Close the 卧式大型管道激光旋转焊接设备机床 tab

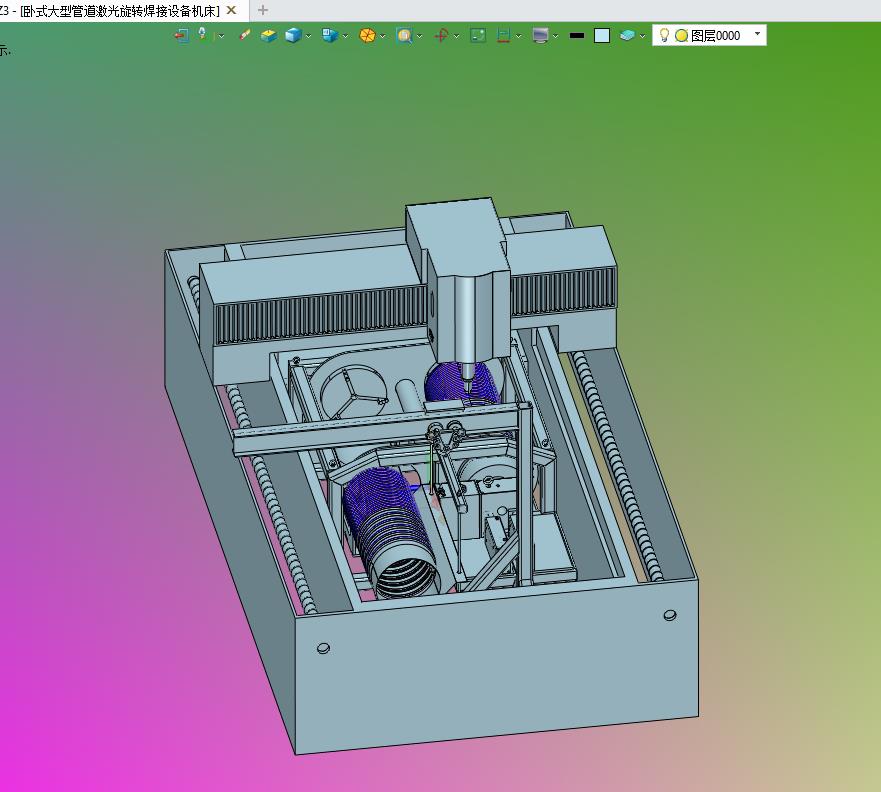pyautogui.click(x=231, y=10)
